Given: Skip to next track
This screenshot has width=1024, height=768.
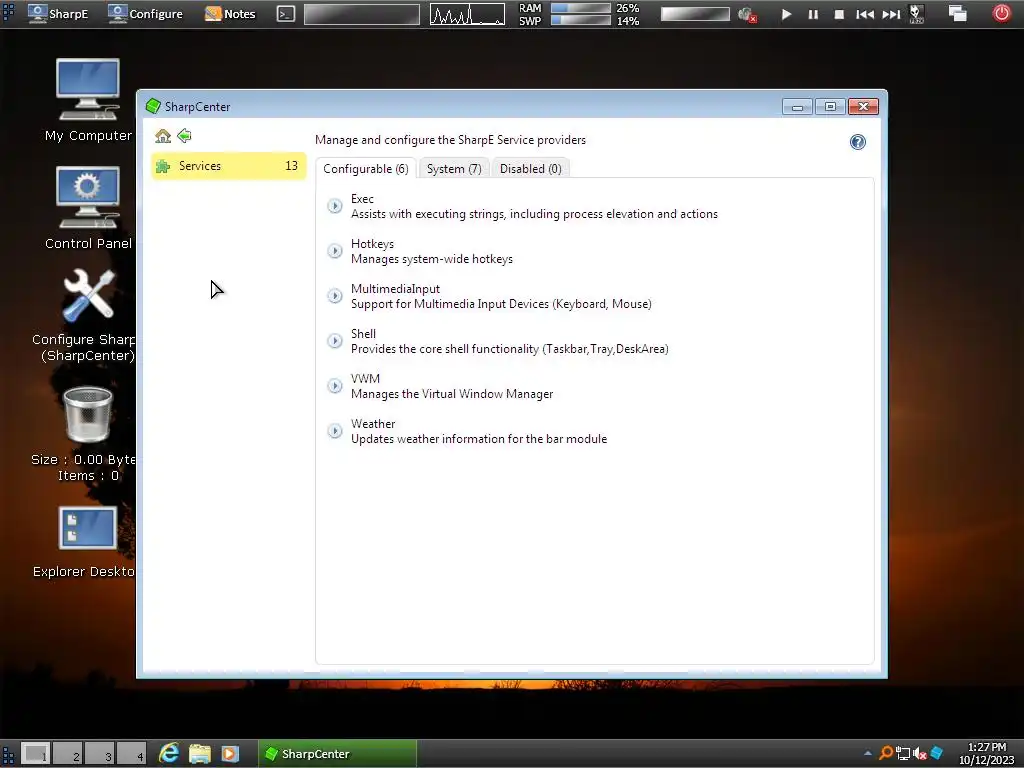Looking at the screenshot, I should pos(891,14).
